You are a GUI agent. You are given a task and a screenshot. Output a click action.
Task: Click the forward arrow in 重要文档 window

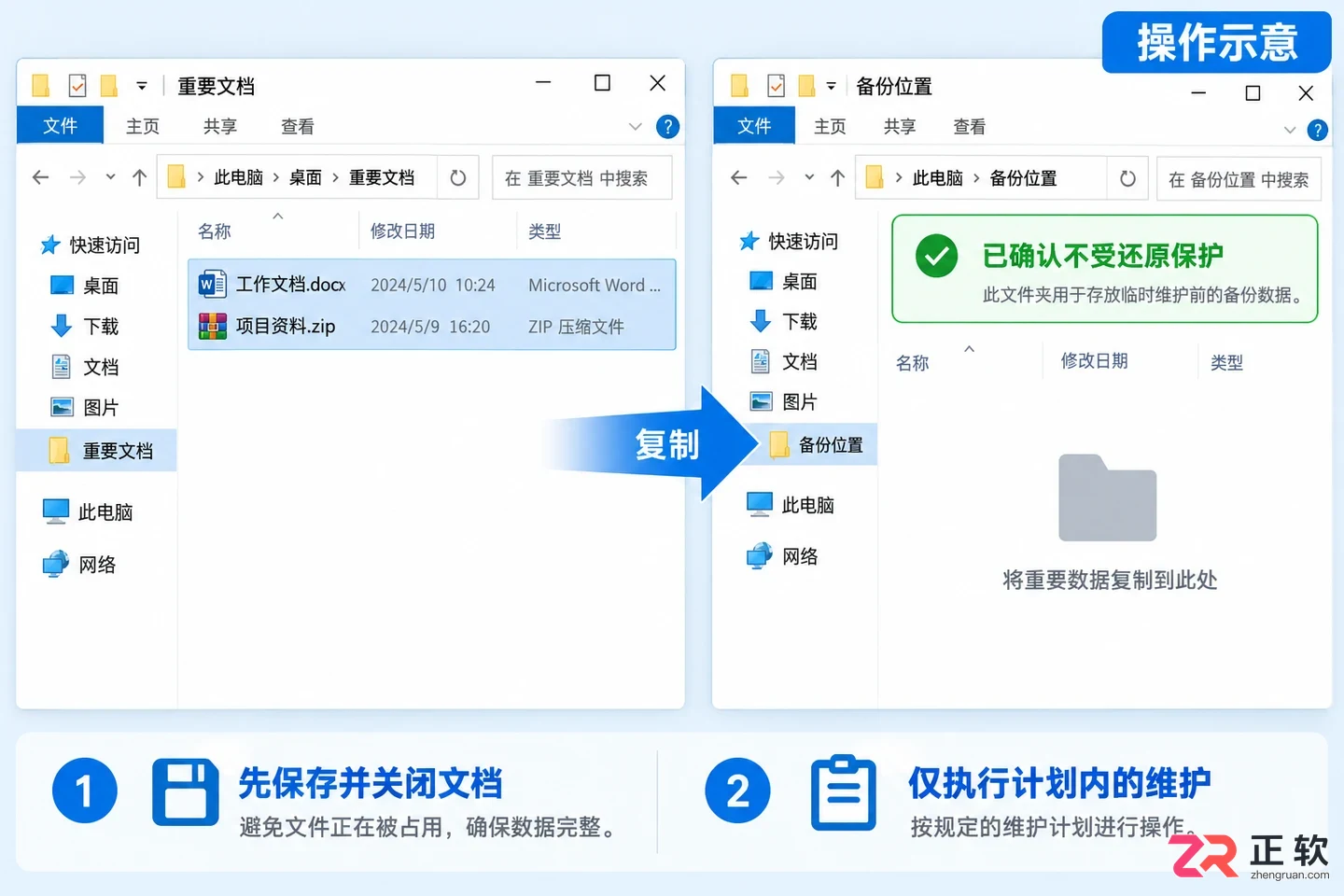click(x=77, y=177)
